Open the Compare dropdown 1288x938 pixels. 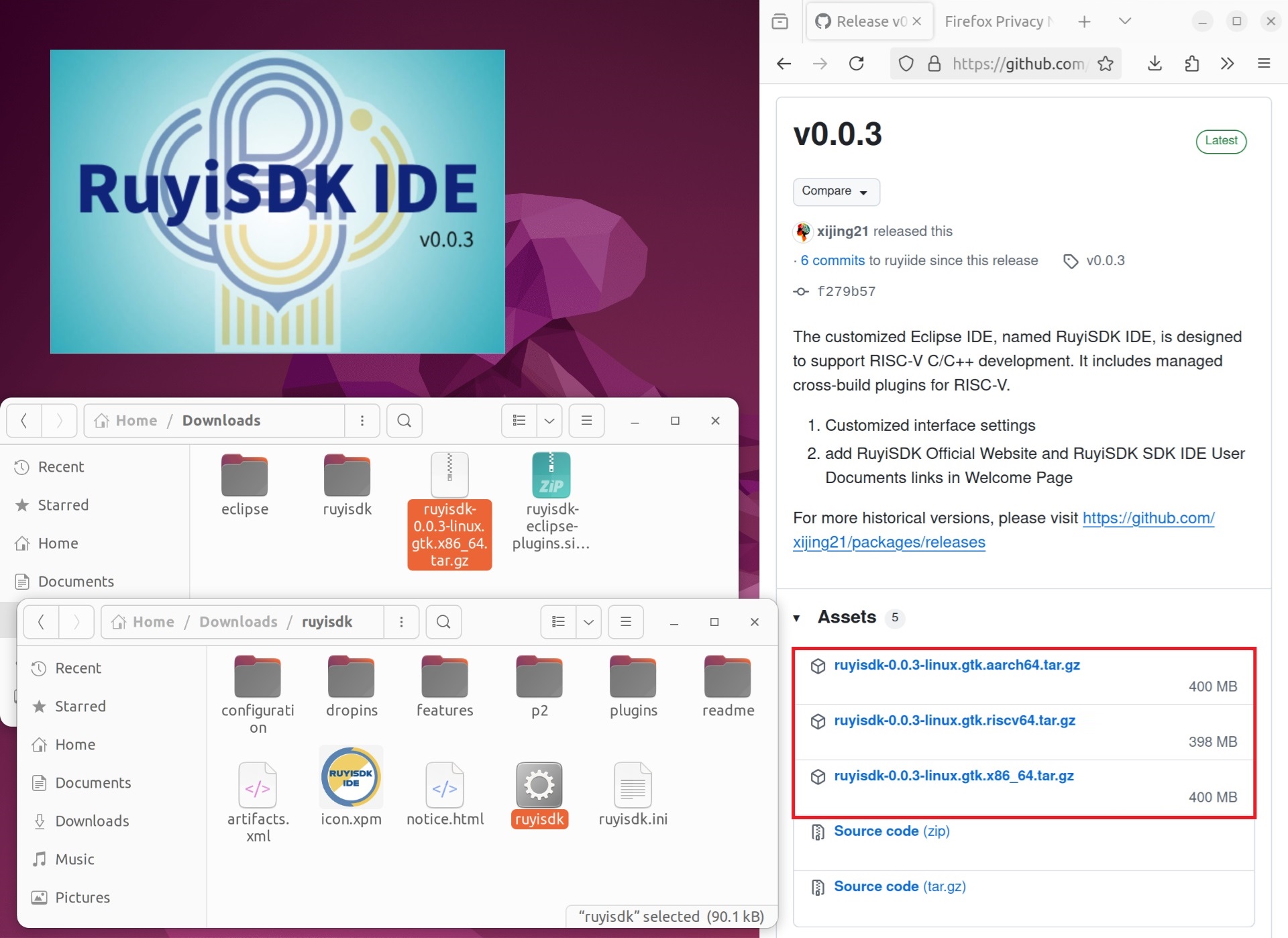click(x=836, y=192)
